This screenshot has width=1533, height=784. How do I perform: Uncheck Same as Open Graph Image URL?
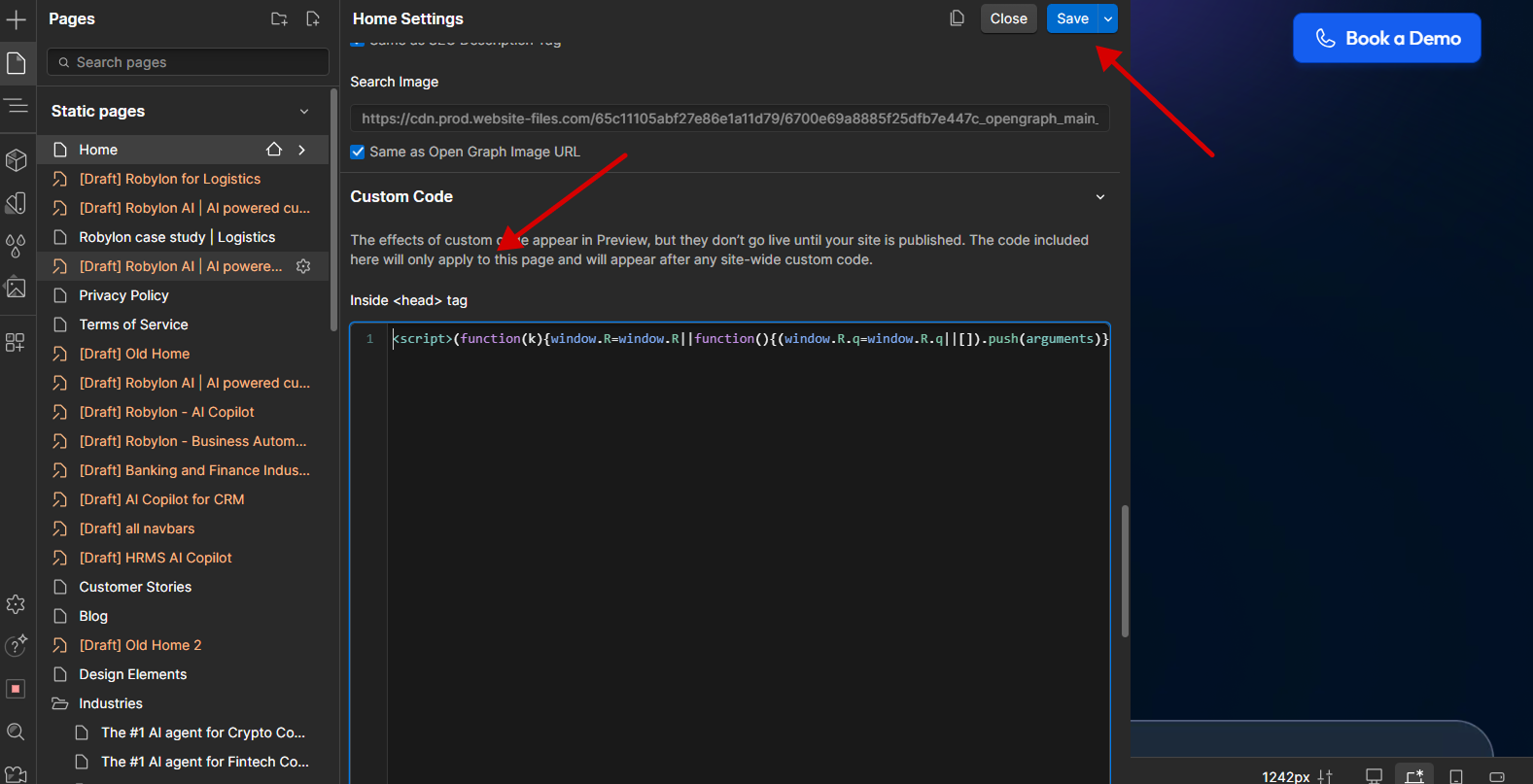(358, 152)
